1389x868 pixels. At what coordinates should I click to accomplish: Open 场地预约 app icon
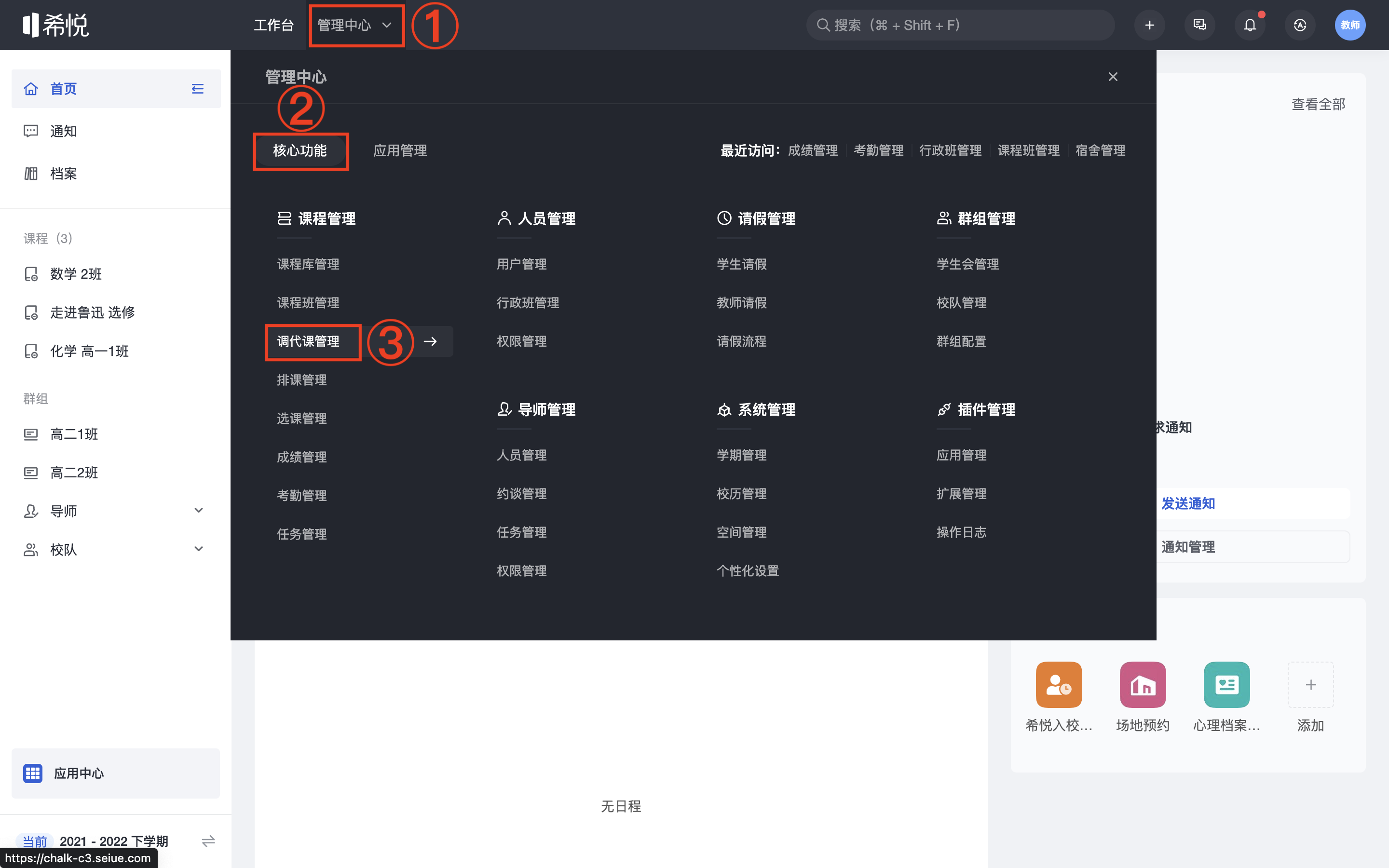tap(1143, 684)
